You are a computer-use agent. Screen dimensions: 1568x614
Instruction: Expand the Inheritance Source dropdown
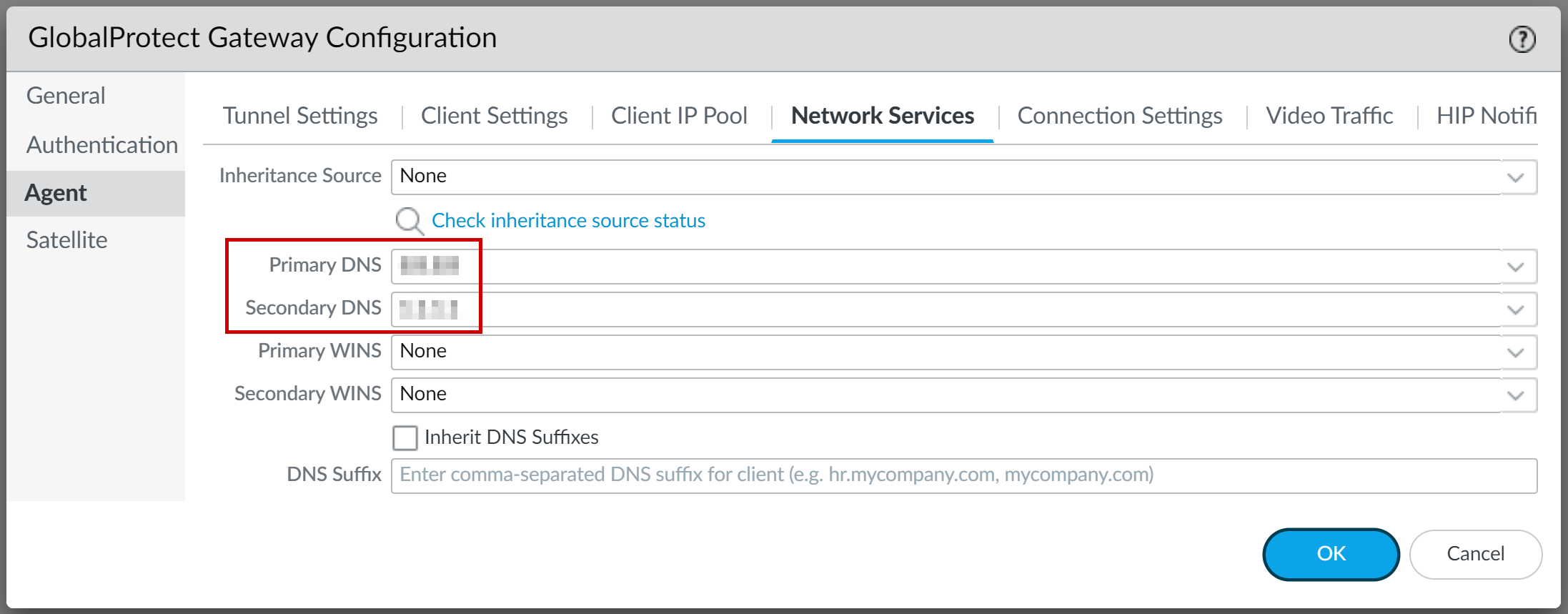[x=1515, y=177]
